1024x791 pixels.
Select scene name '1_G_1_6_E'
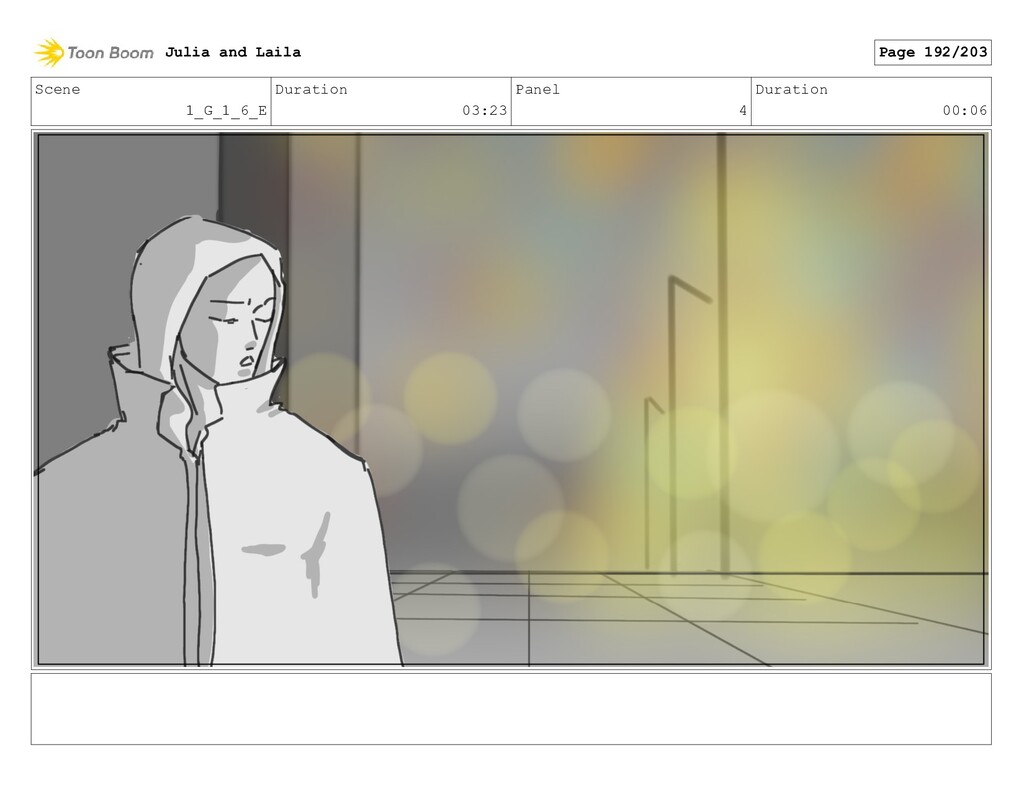point(226,110)
